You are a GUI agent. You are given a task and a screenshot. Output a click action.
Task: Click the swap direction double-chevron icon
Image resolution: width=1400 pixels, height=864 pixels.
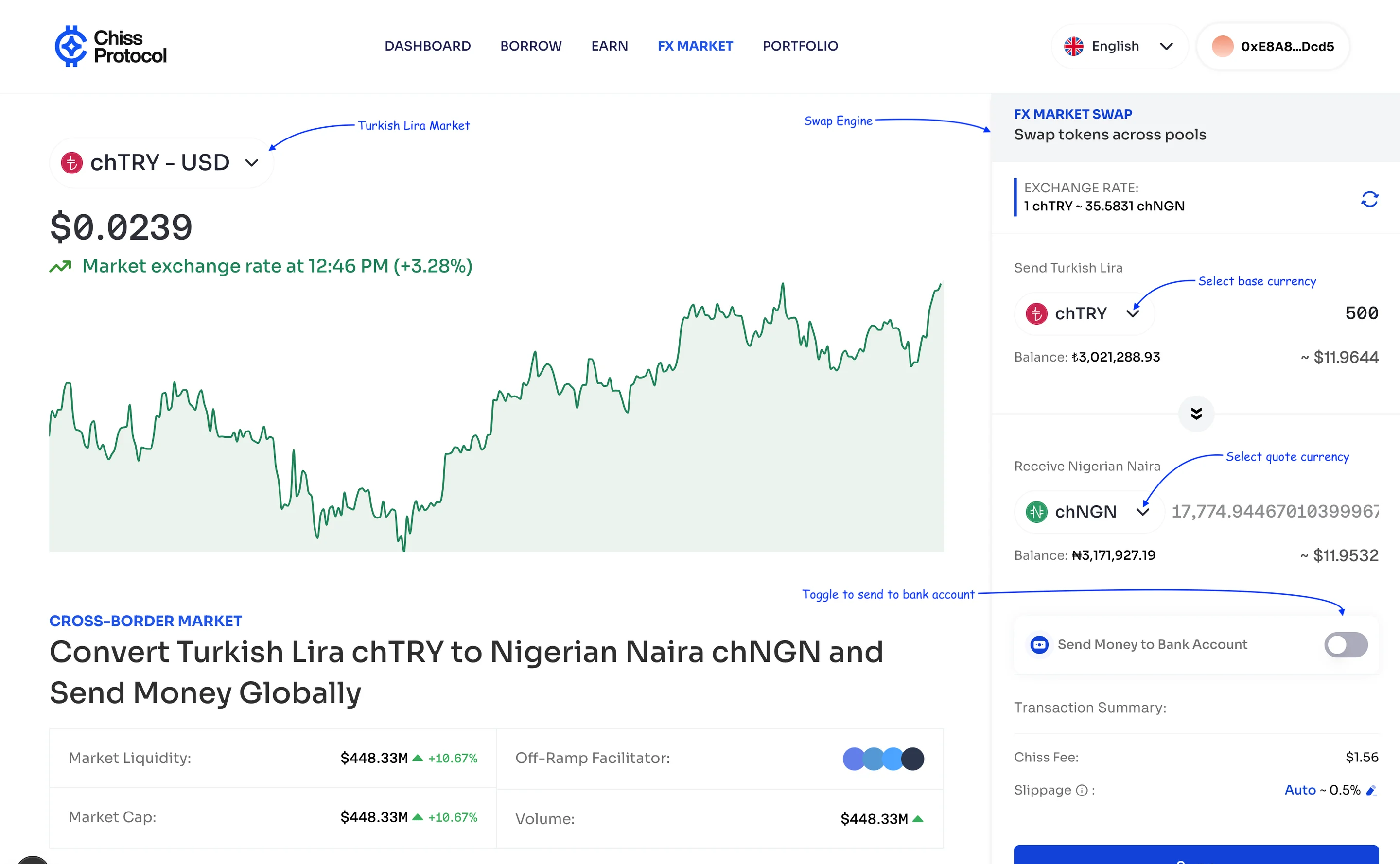(x=1196, y=414)
